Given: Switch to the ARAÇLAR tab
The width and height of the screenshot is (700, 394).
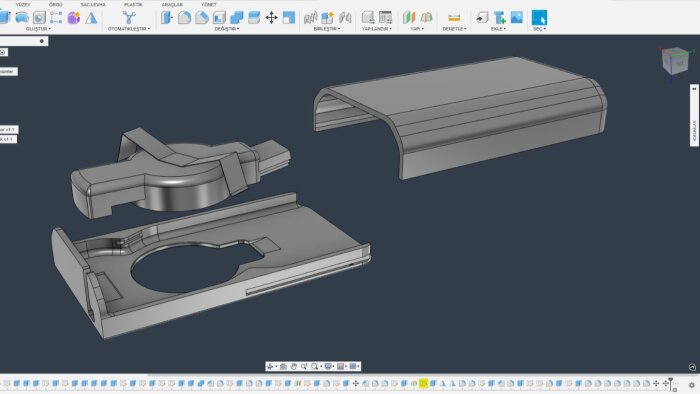Looking at the screenshot, I should pos(172,4).
